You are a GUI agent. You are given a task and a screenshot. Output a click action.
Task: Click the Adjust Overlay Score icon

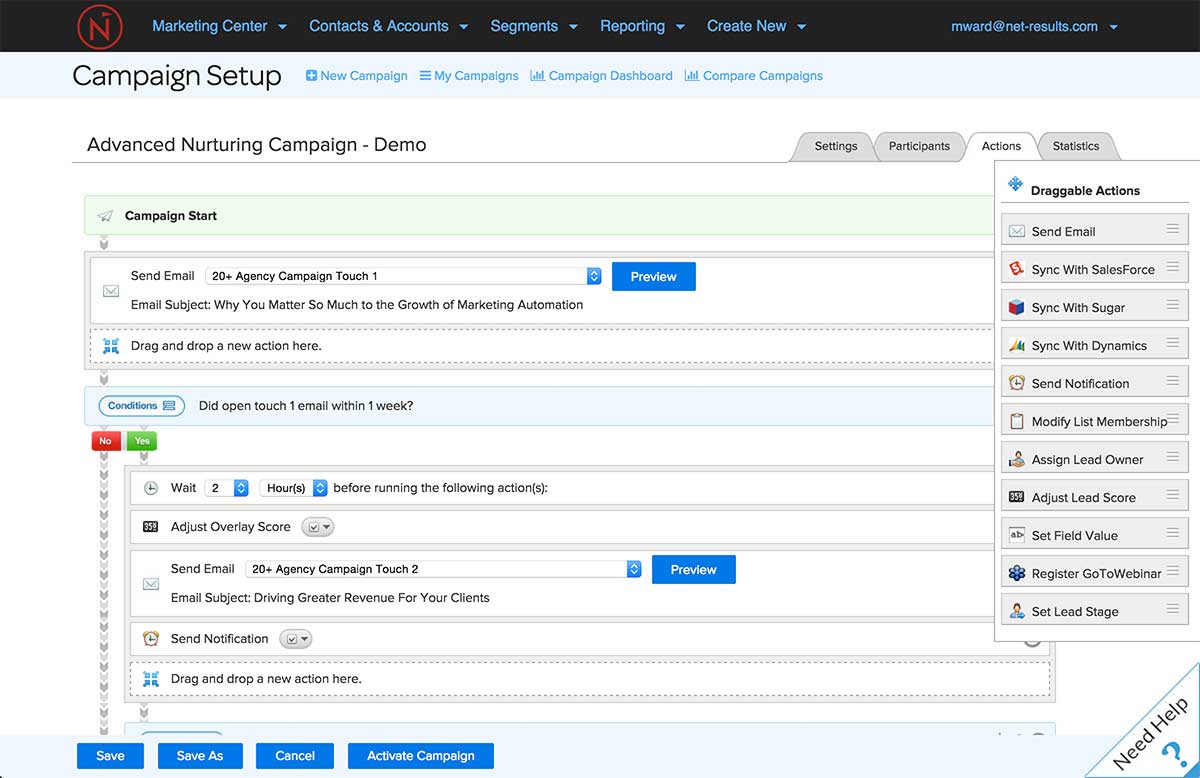[151, 527]
